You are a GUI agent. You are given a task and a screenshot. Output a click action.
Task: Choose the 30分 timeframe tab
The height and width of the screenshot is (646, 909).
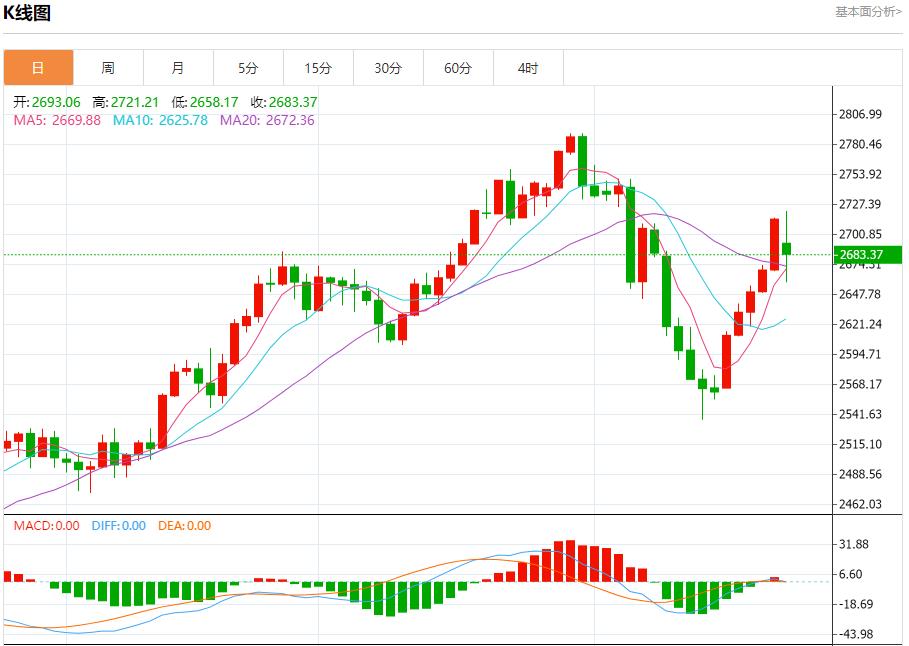click(x=388, y=68)
